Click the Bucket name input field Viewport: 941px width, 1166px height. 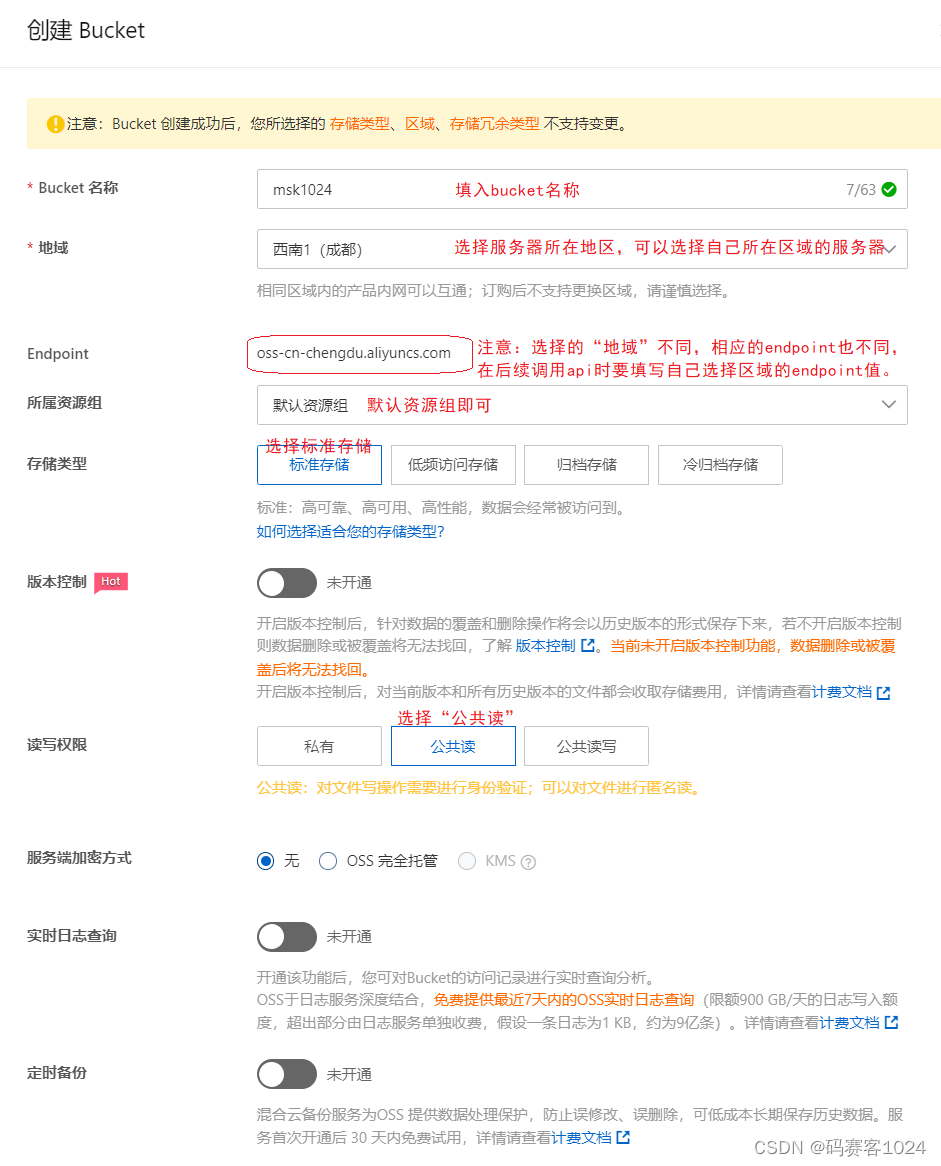[x=582, y=190]
